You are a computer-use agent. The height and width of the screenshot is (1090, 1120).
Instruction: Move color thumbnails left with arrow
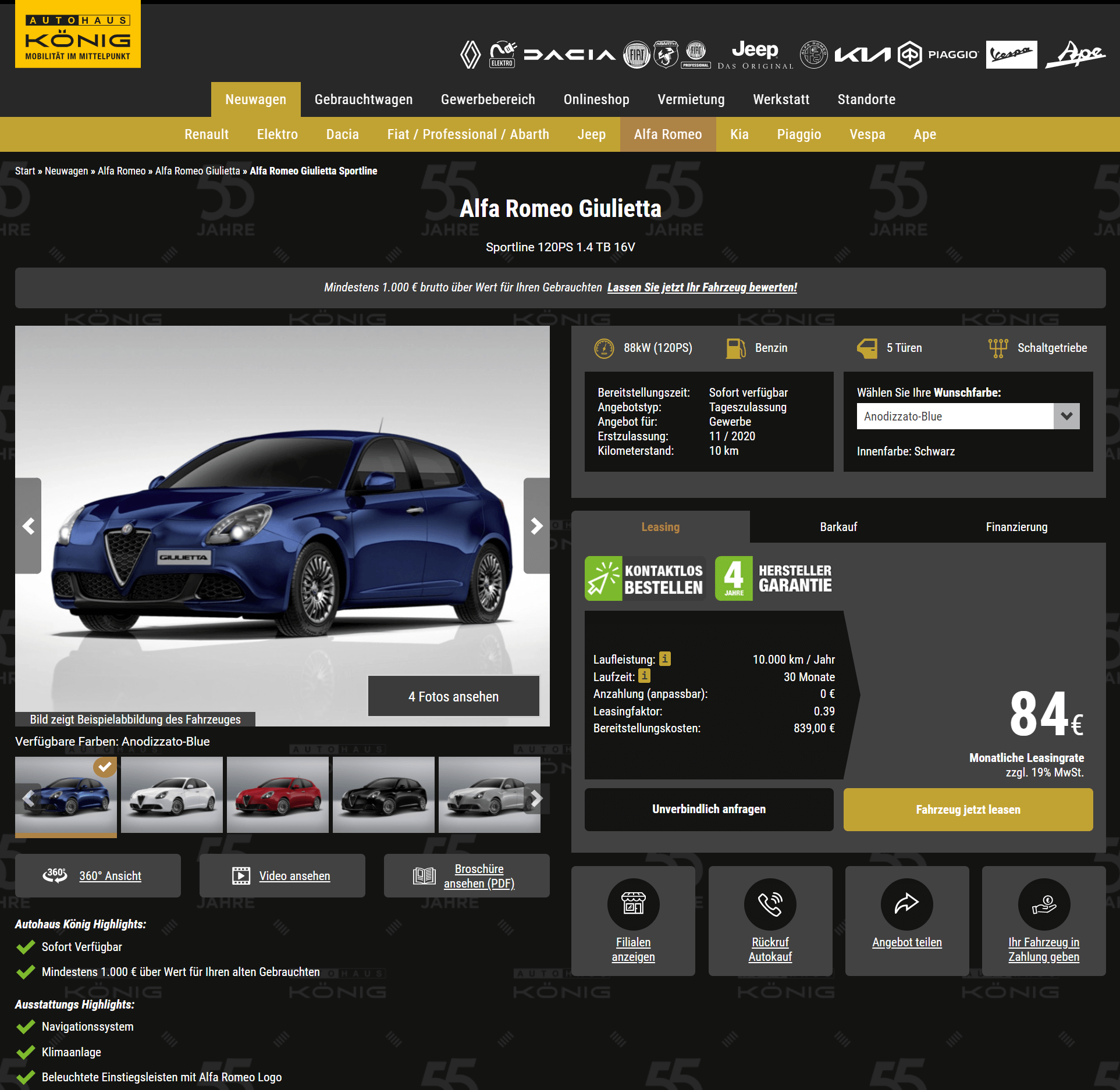[28, 798]
